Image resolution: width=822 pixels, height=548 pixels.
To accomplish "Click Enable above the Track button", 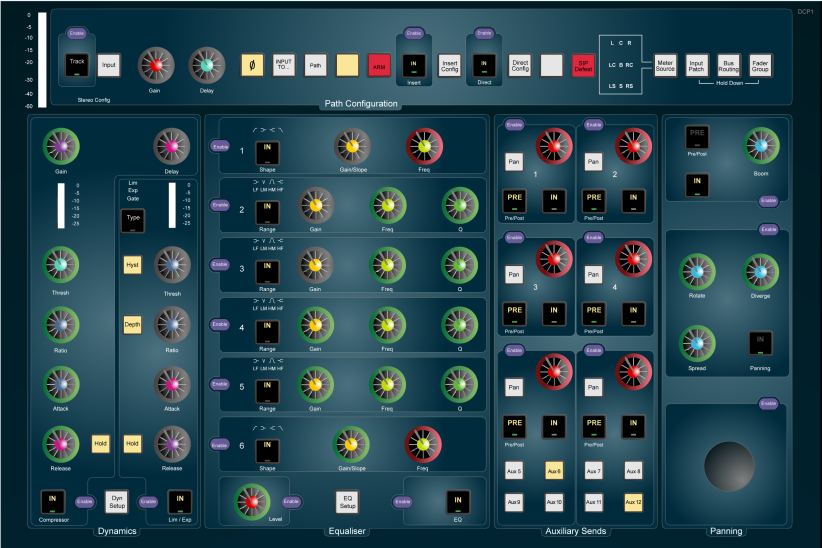I will click(77, 33).
